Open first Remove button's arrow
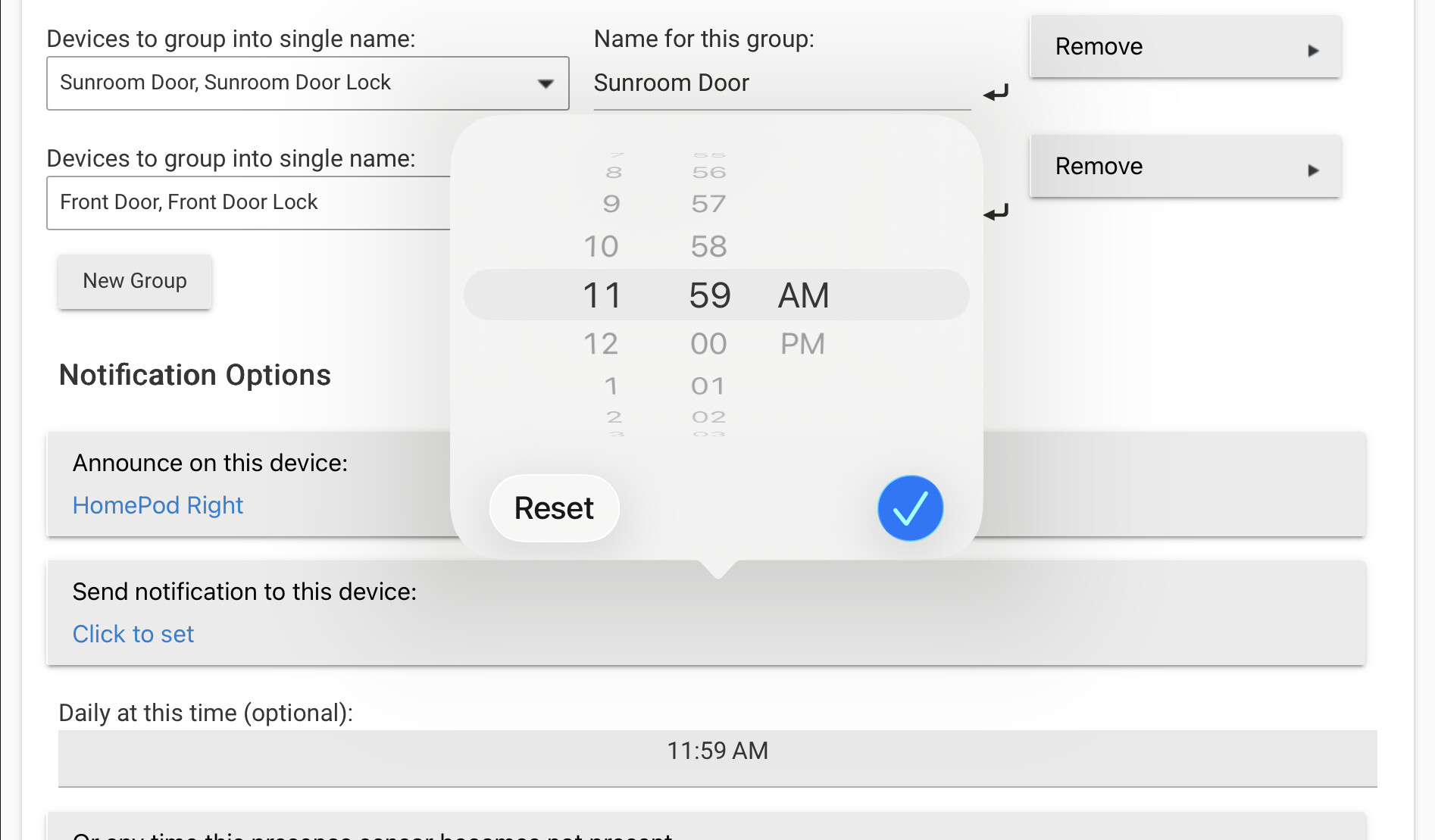The image size is (1435, 840). point(1313,51)
